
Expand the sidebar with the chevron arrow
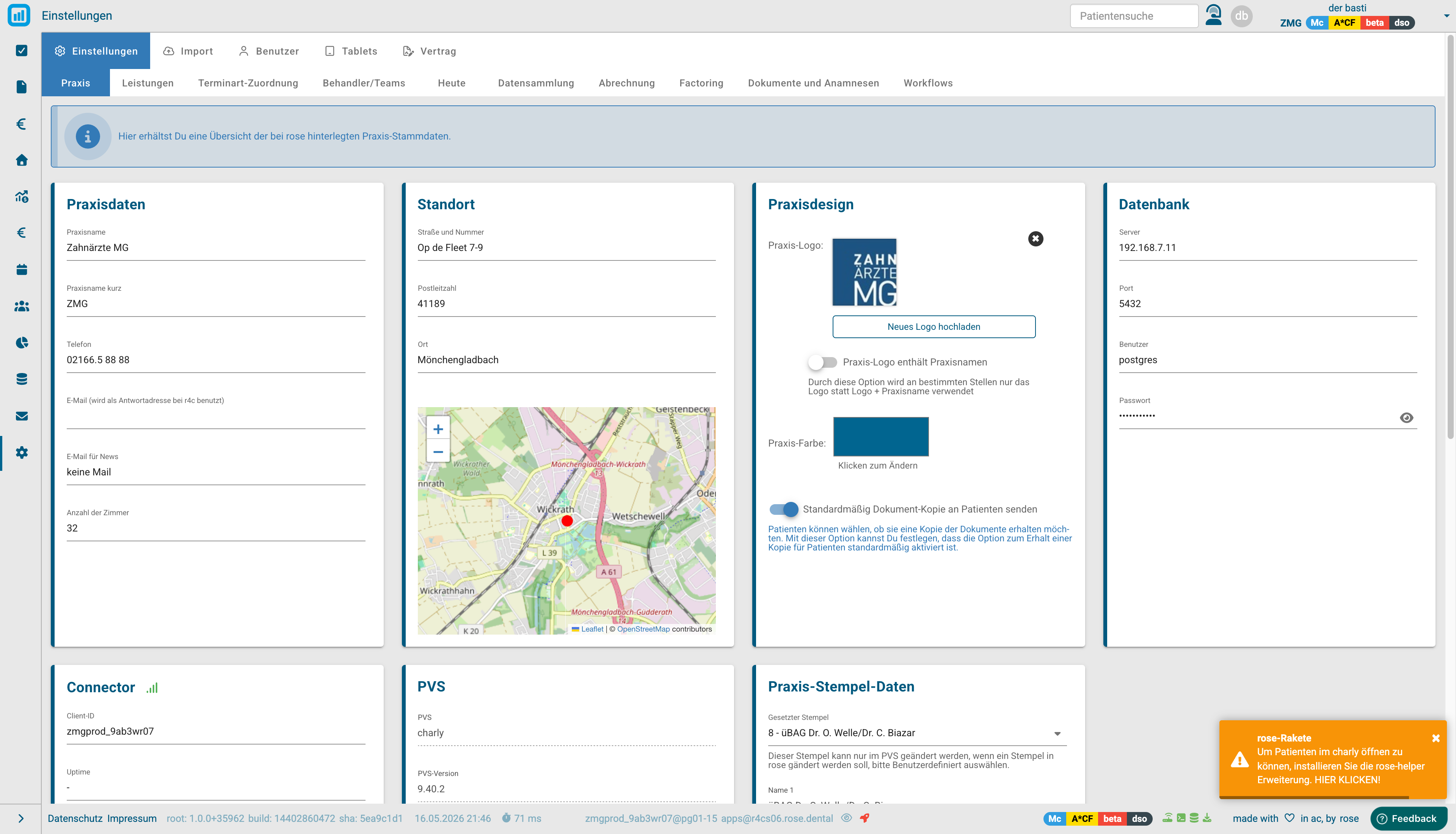point(21,818)
